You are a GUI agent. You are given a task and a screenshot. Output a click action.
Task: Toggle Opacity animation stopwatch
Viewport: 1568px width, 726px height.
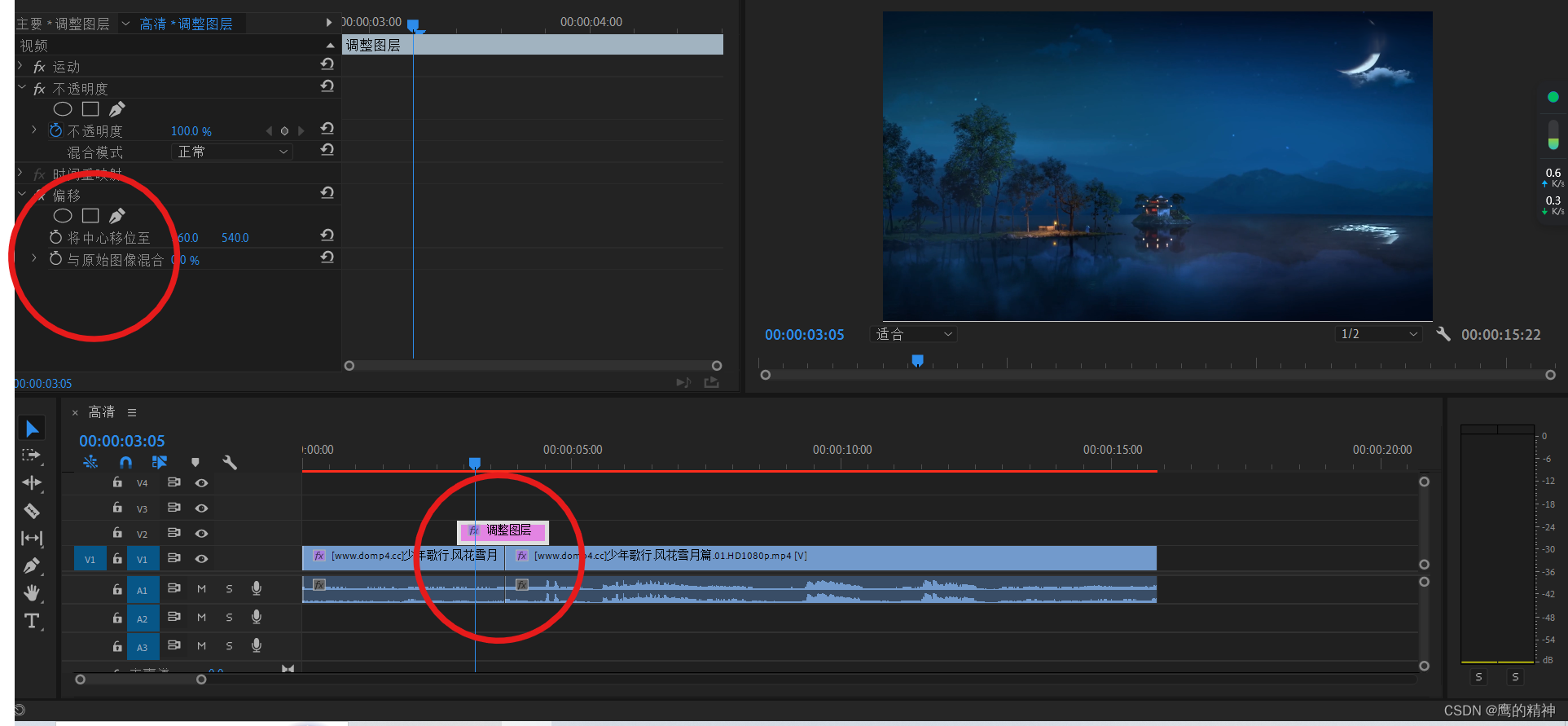[x=55, y=130]
